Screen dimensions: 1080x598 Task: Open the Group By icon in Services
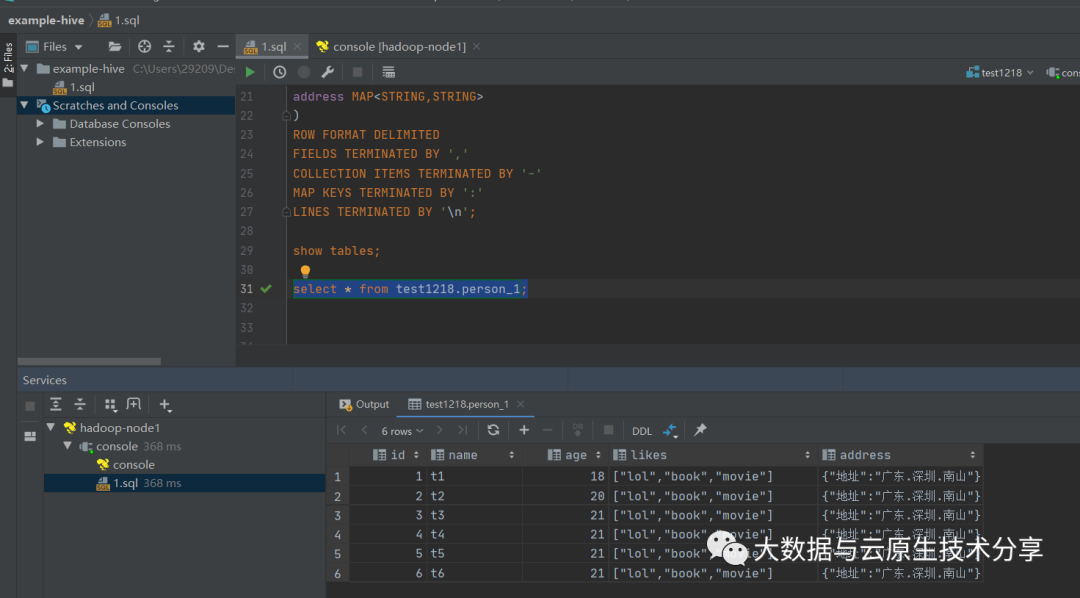pyautogui.click(x=110, y=404)
